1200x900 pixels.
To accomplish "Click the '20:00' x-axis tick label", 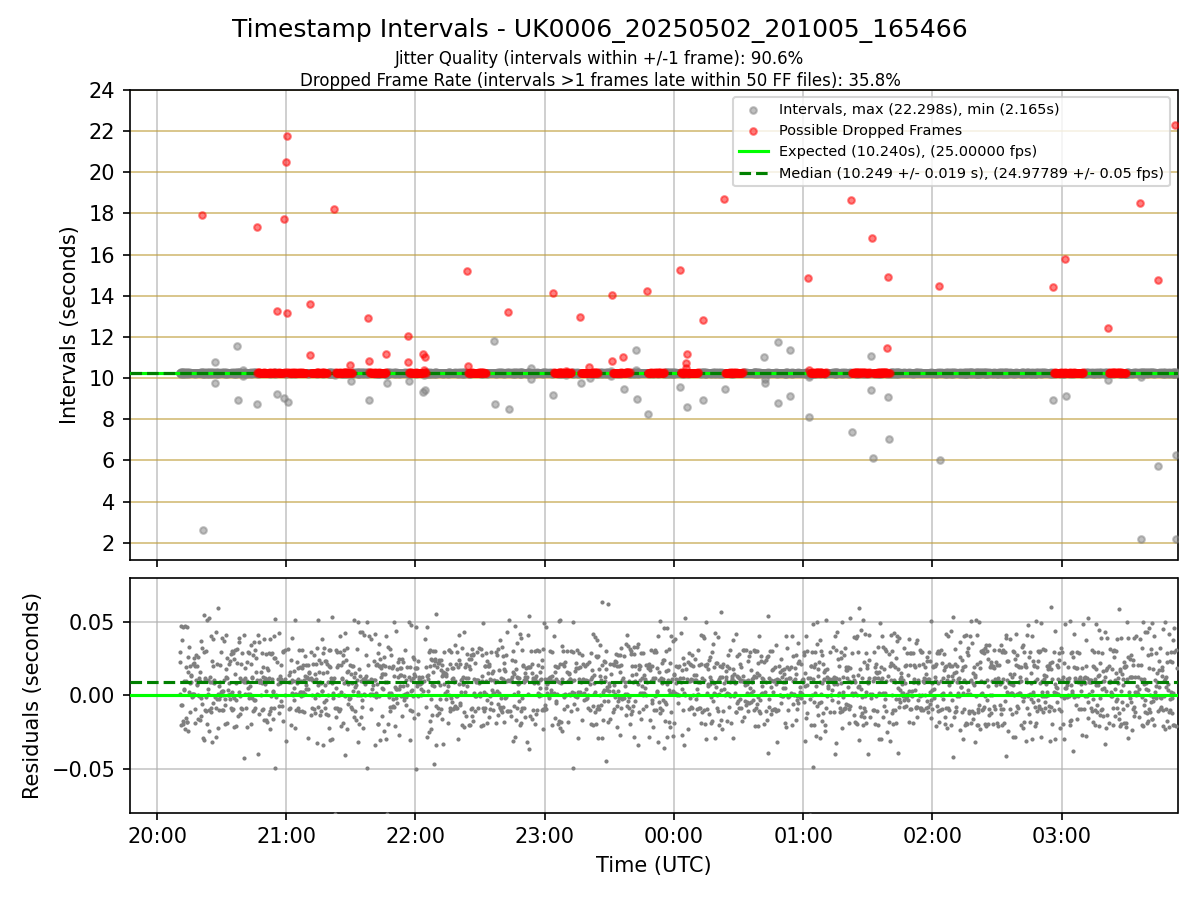I will click(157, 835).
